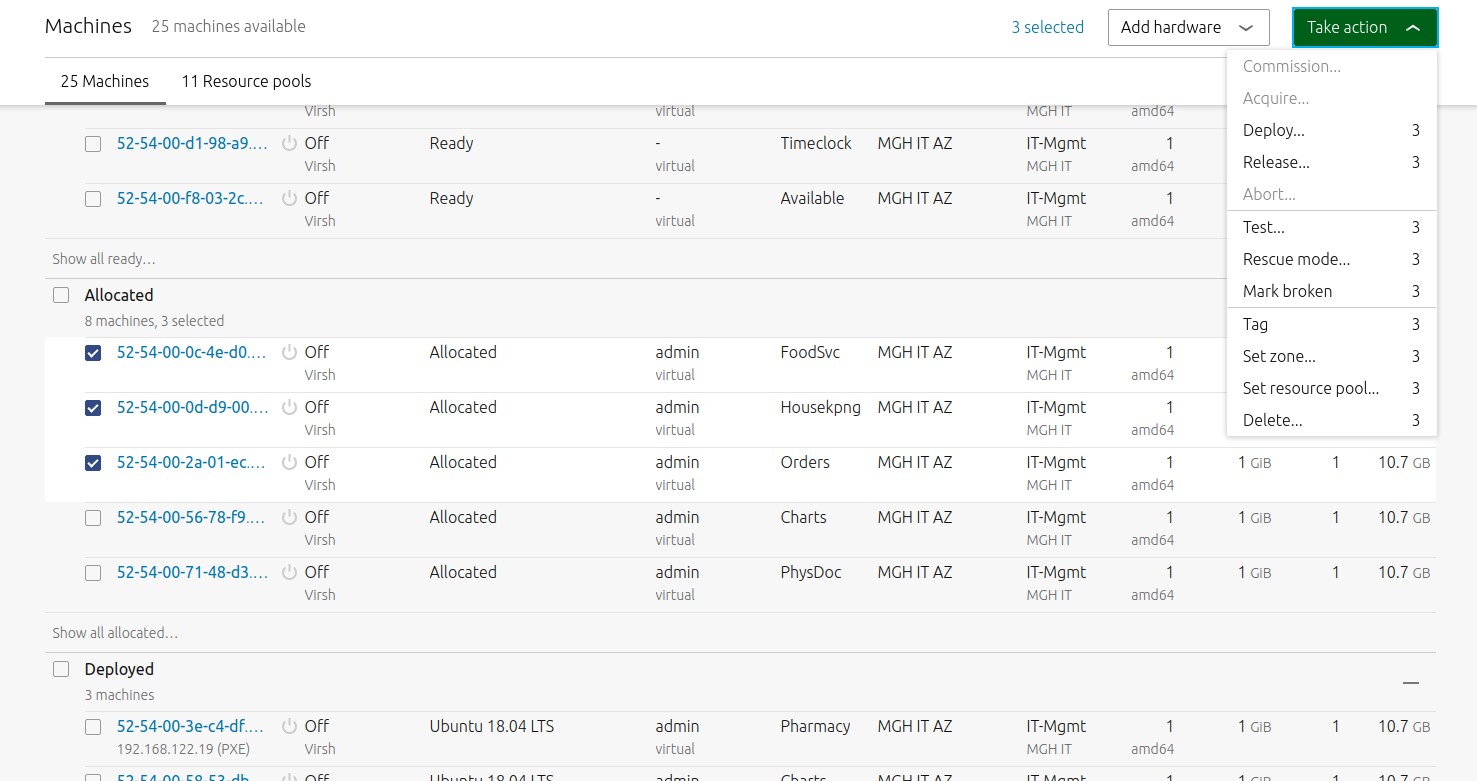
Task: Switch to the 11 Resource pools tab
Action: pyautogui.click(x=246, y=81)
